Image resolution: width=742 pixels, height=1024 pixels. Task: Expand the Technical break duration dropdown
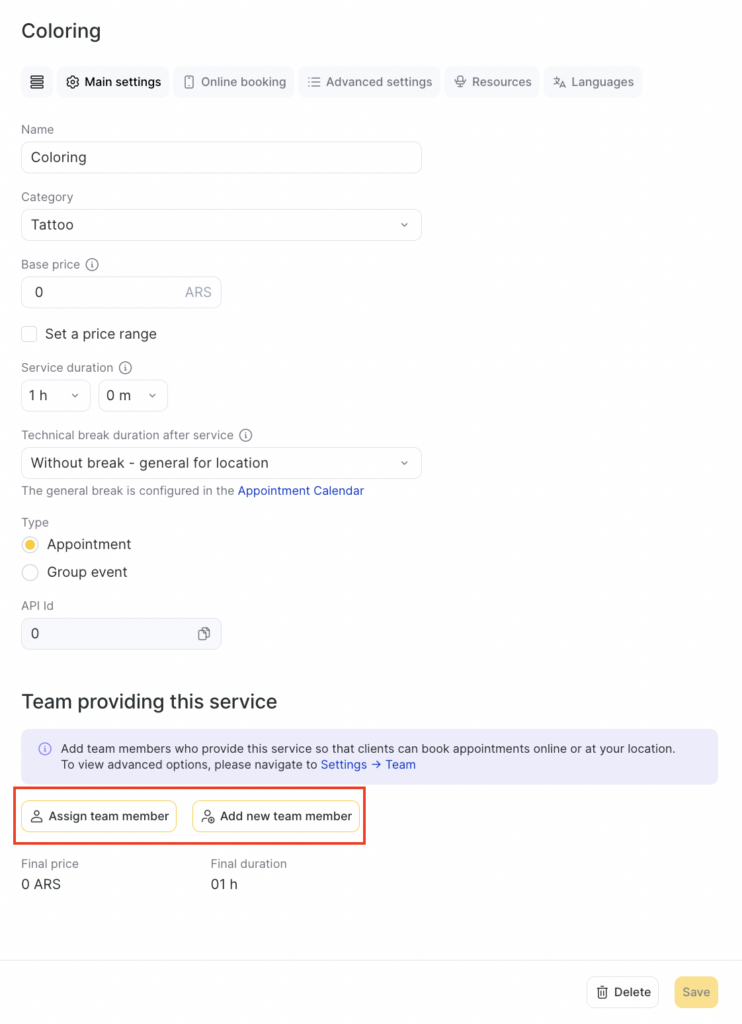221,463
